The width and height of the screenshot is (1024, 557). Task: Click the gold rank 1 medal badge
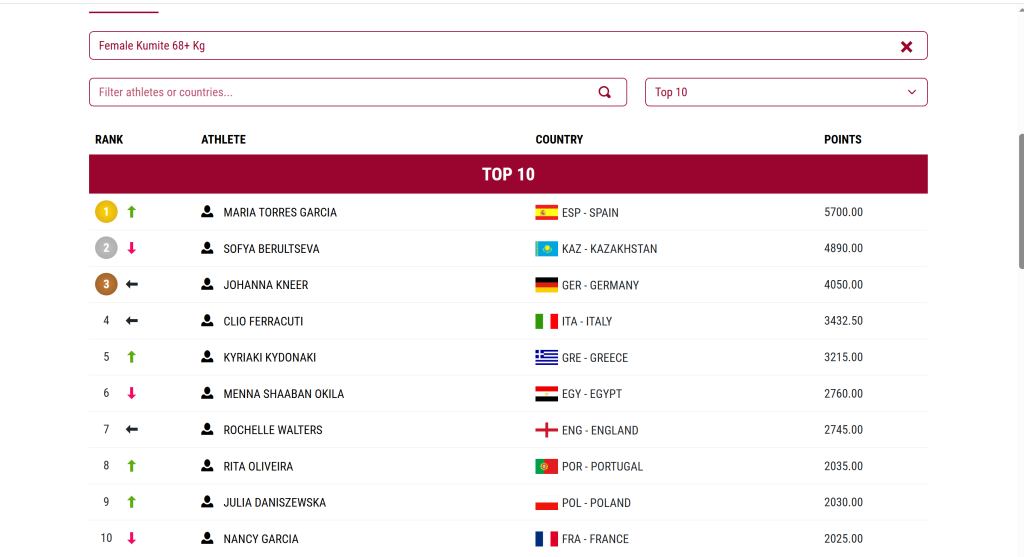pos(106,212)
